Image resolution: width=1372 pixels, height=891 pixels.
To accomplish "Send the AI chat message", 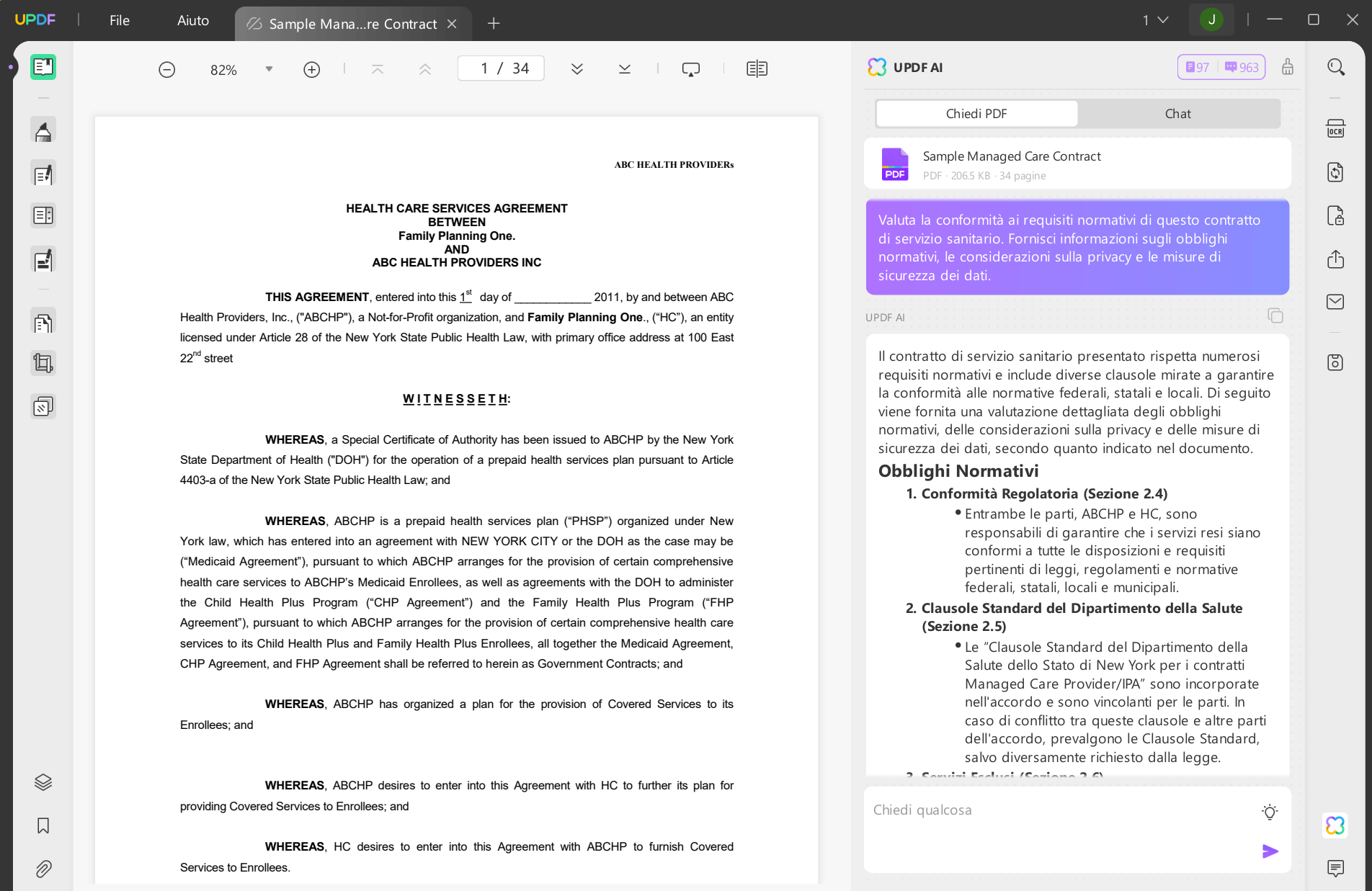I will coord(1270,851).
